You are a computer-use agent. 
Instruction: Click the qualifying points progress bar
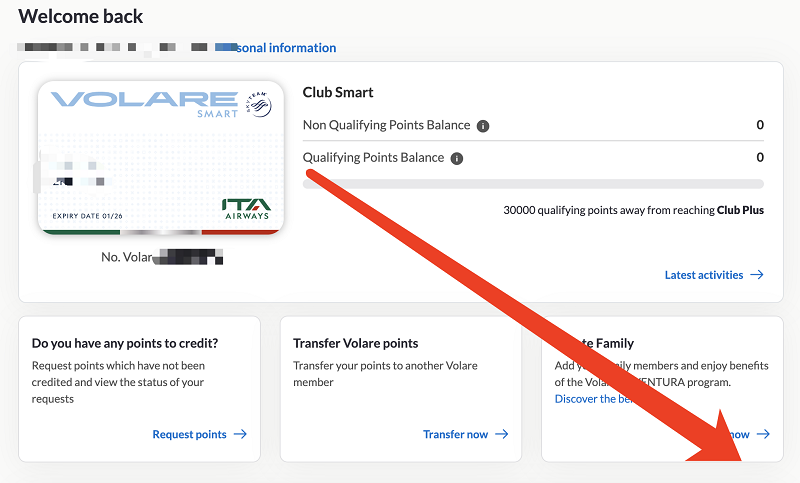tap(533, 184)
